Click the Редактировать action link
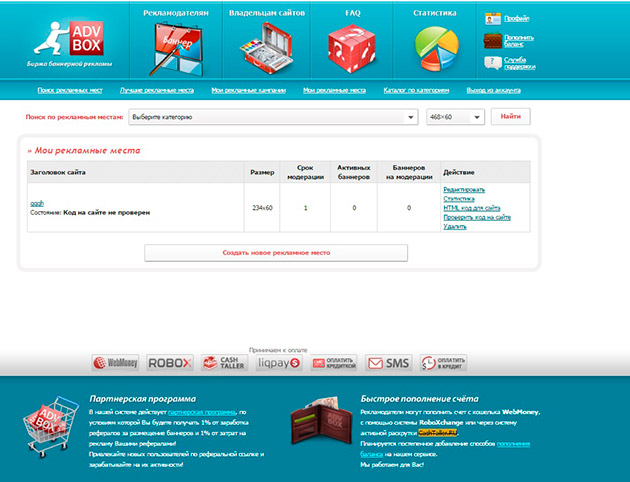 click(464, 190)
